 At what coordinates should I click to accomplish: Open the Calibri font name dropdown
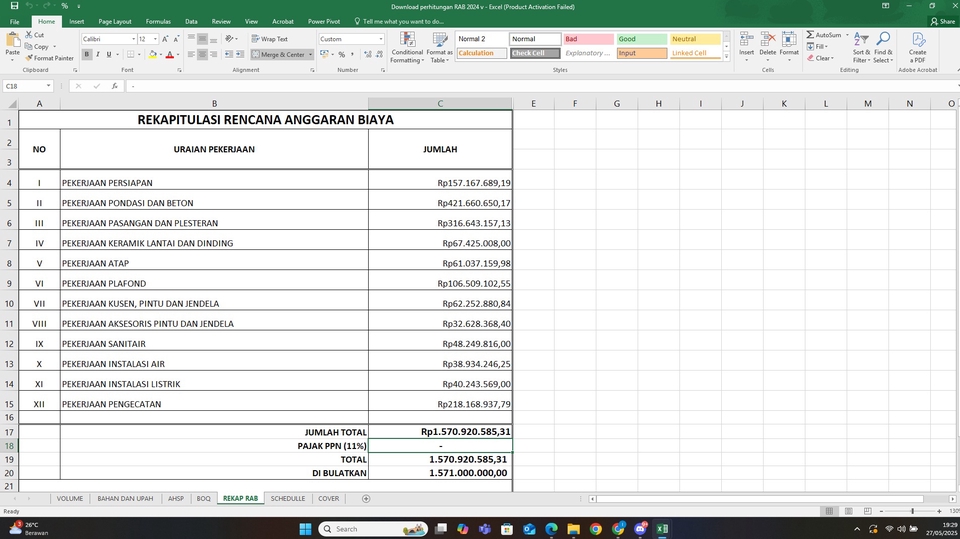(x=133, y=39)
